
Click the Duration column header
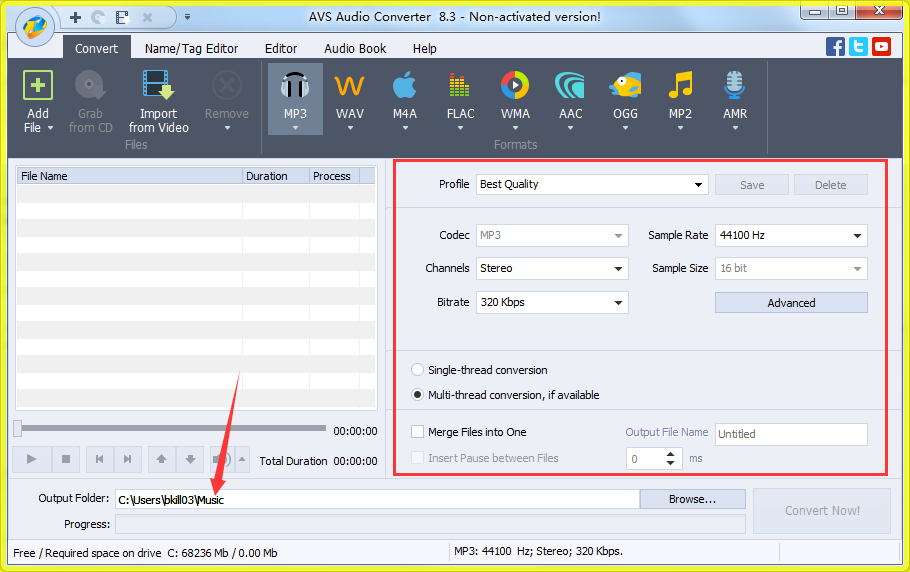[276, 176]
